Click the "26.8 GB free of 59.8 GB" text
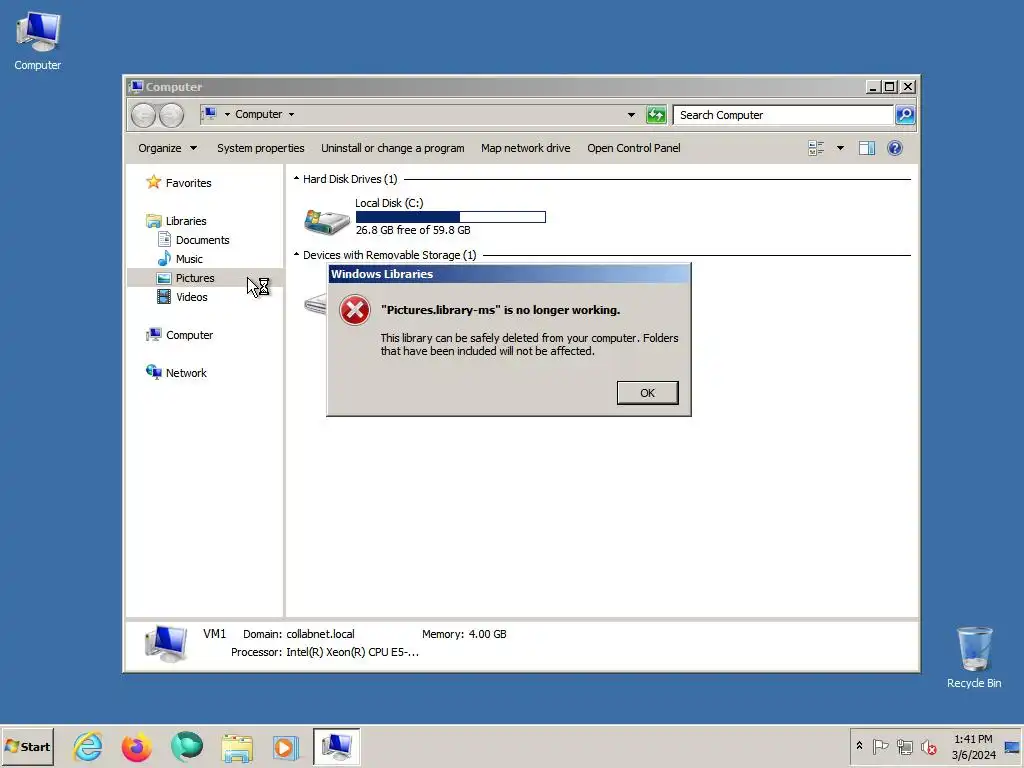The image size is (1024, 768). click(x=413, y=230)
